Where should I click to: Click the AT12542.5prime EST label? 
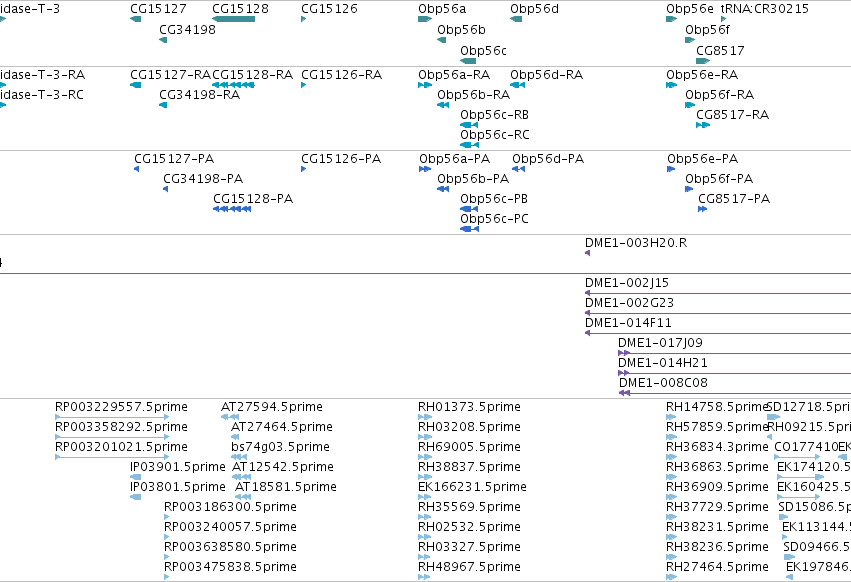point(283,467)
